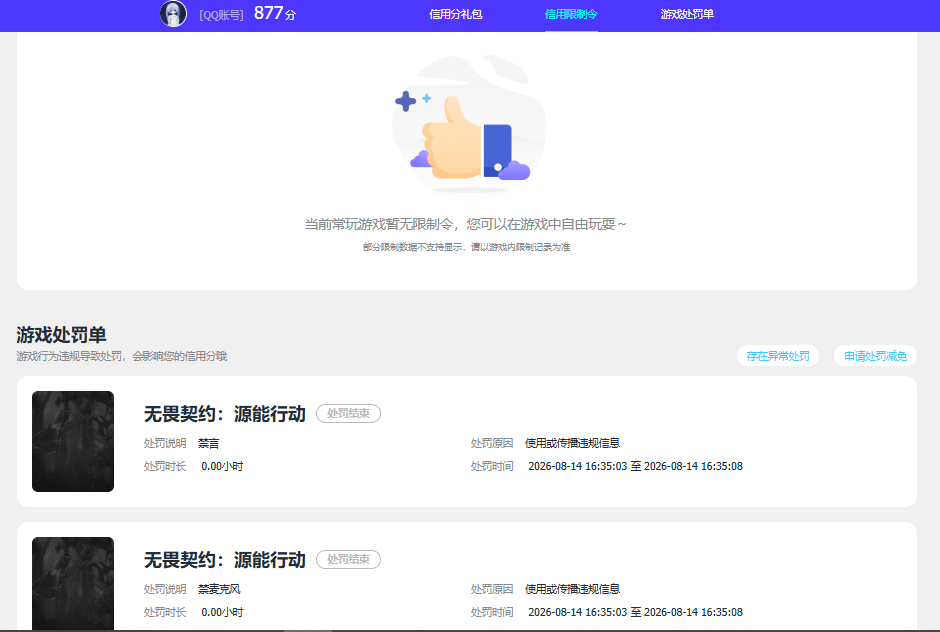This screenshot has height=632, width=940.
Task: Switch to the 信用限制令 tab
Action: point(571,14)
